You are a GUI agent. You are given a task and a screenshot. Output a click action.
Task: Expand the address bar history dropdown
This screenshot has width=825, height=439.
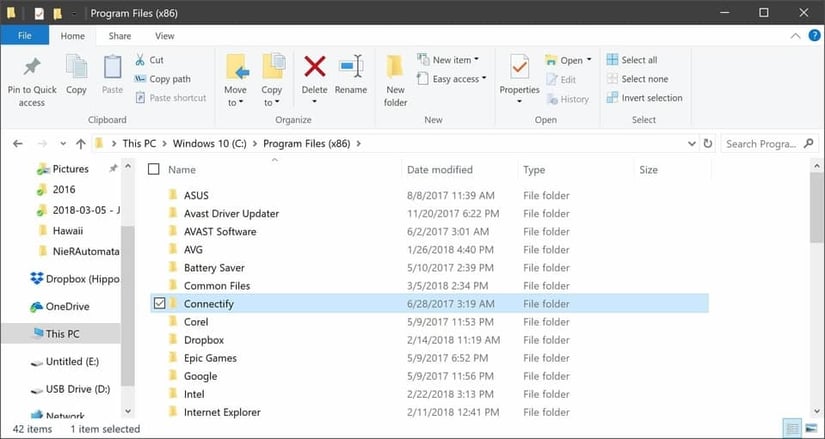(x=692, y=144)
